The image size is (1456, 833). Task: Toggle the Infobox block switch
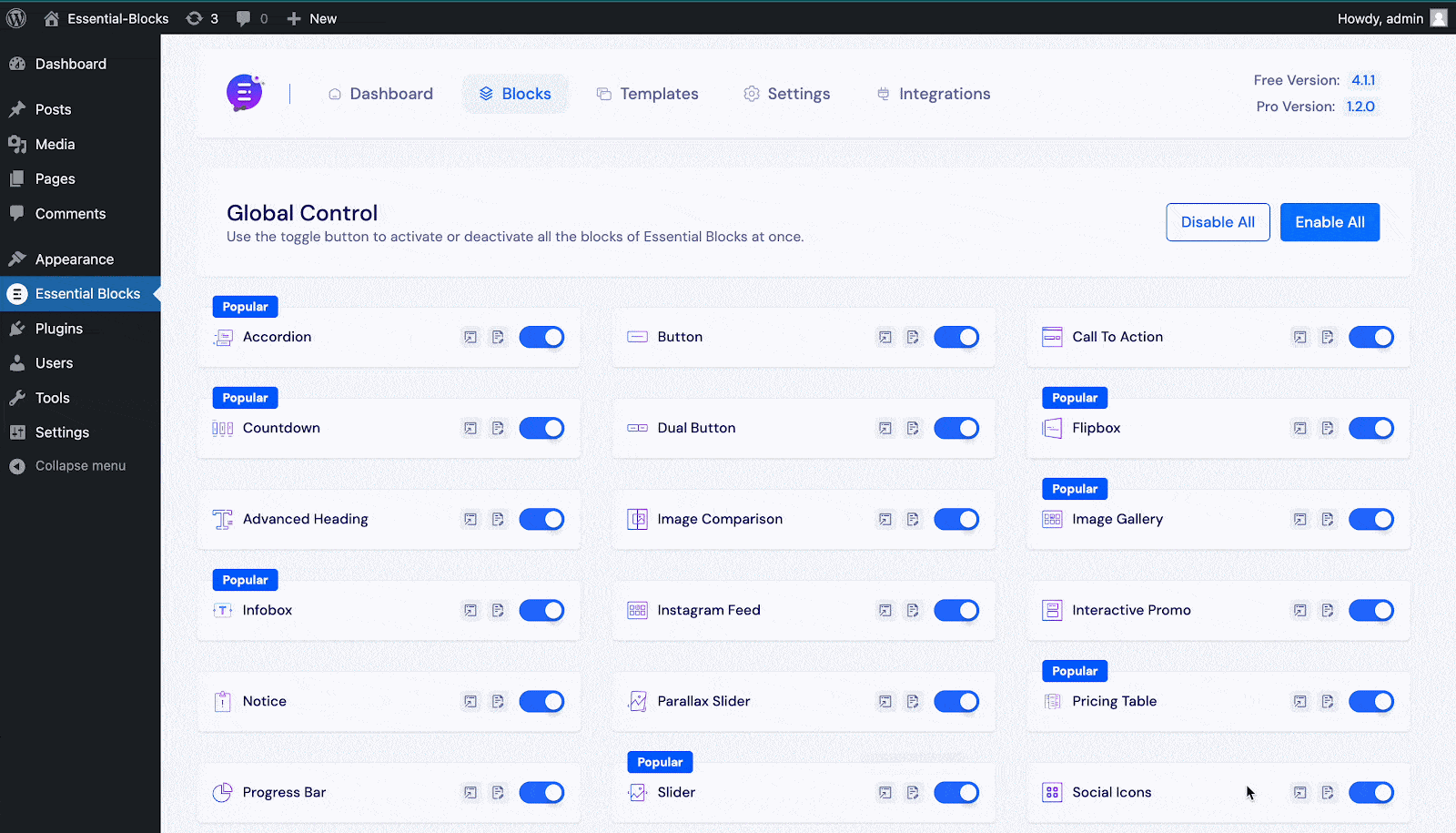541,610
